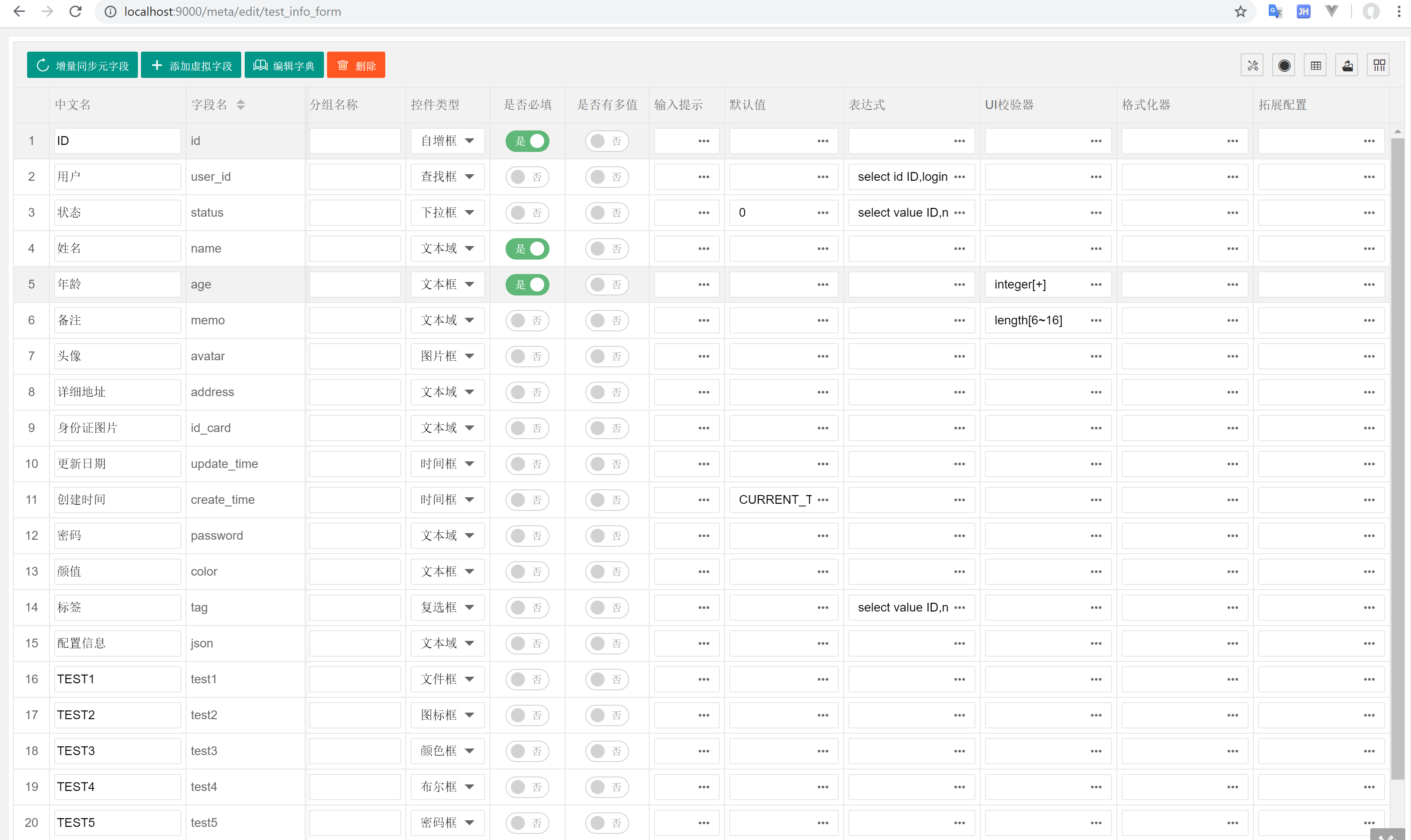This screenshot has width=1411, height=840.
Task: Click the table's vertical scrollbar thumb
Action: pyautogui.click(x=1397, y=453)
